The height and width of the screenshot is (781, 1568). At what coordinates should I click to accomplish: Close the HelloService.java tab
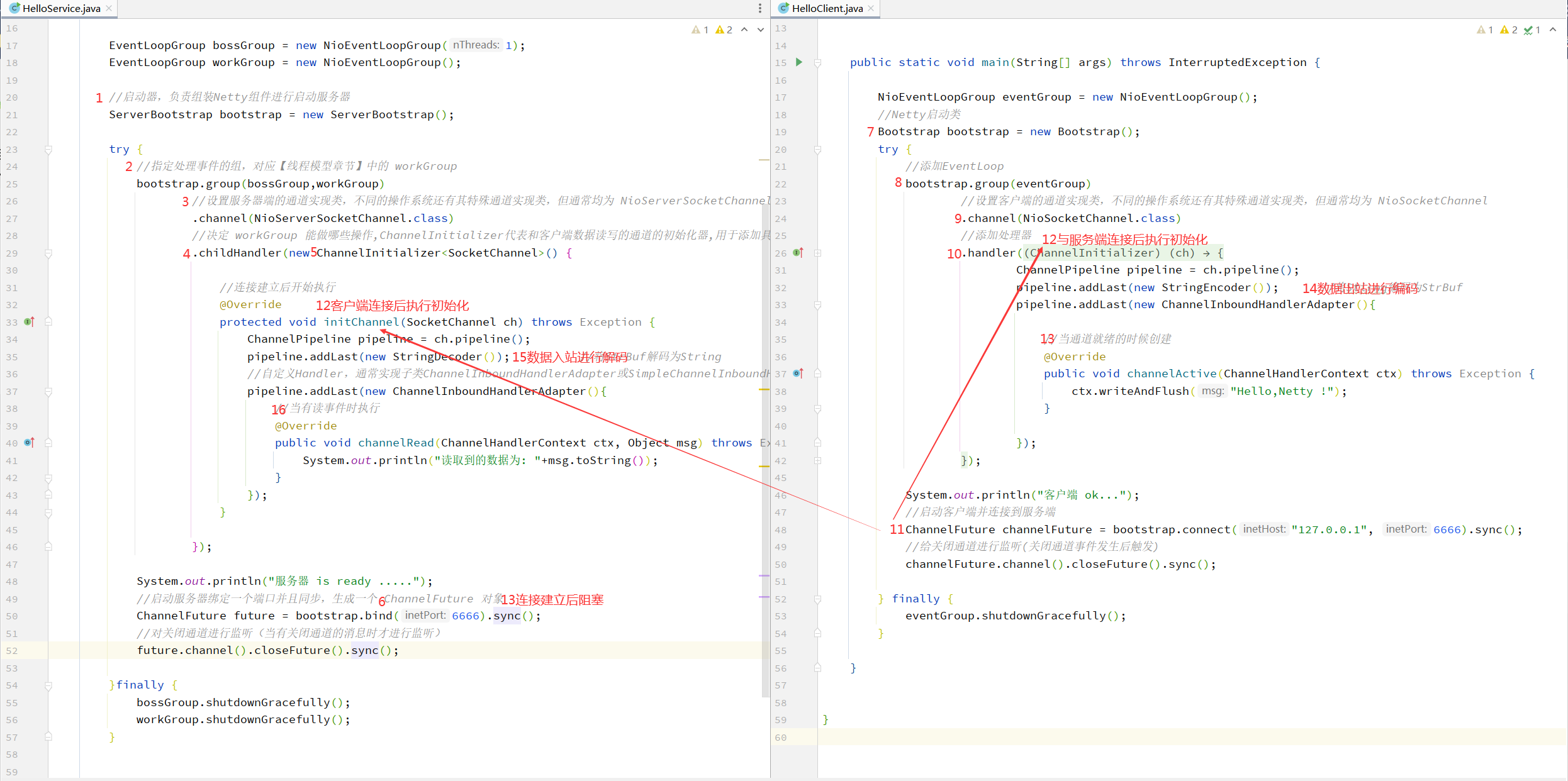(109, 8)
